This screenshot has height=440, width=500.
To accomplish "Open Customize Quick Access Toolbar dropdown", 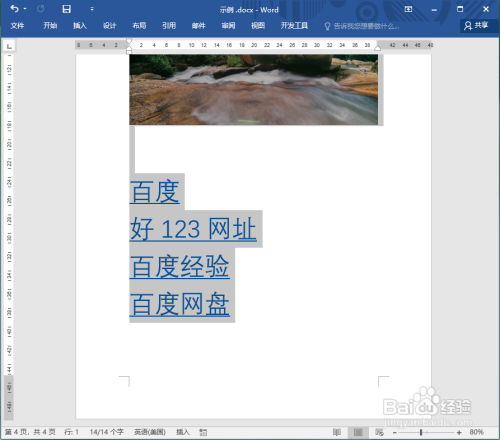I will 92,9.
